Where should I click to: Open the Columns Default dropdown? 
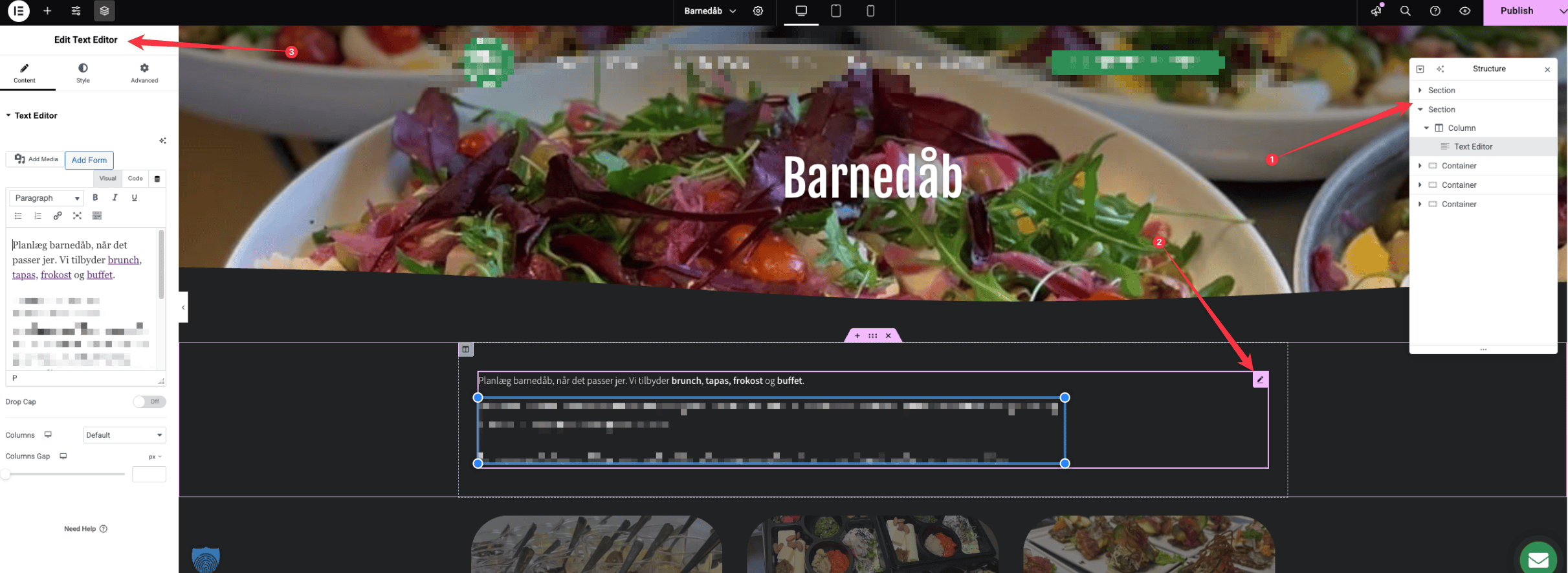(x=124, y=435)
